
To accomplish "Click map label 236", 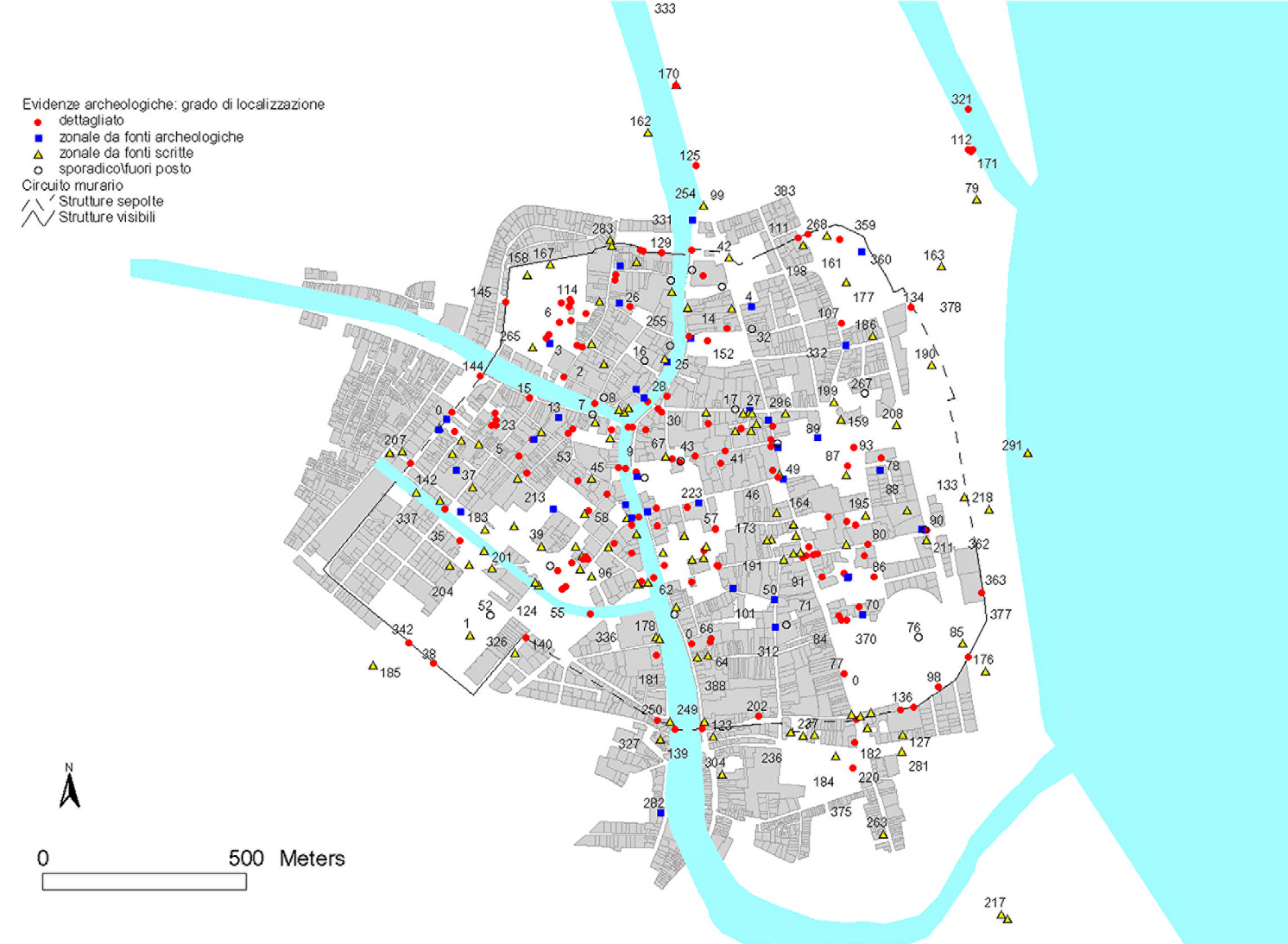I will coord(771,758).
